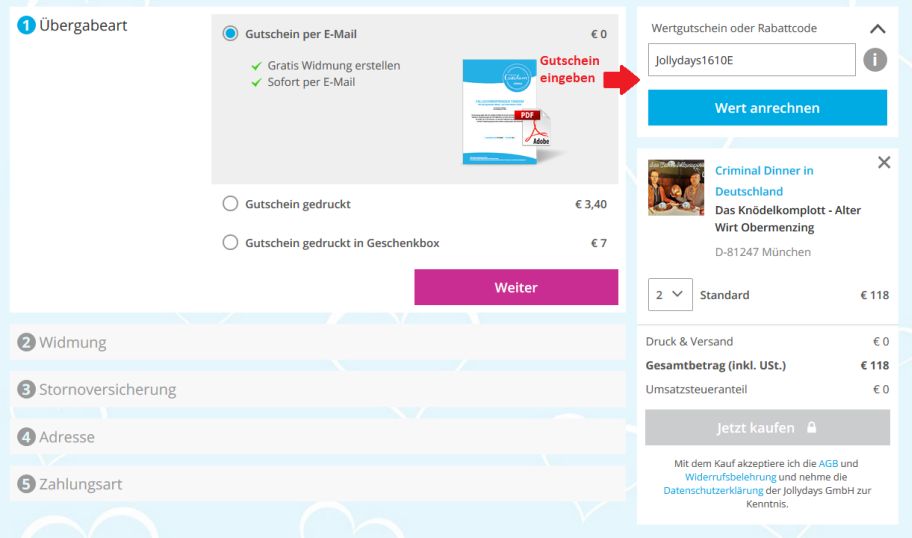The image size is (912, 538).
Task: Open the Zahlungsart step section
Action: (x=318, y=483)
